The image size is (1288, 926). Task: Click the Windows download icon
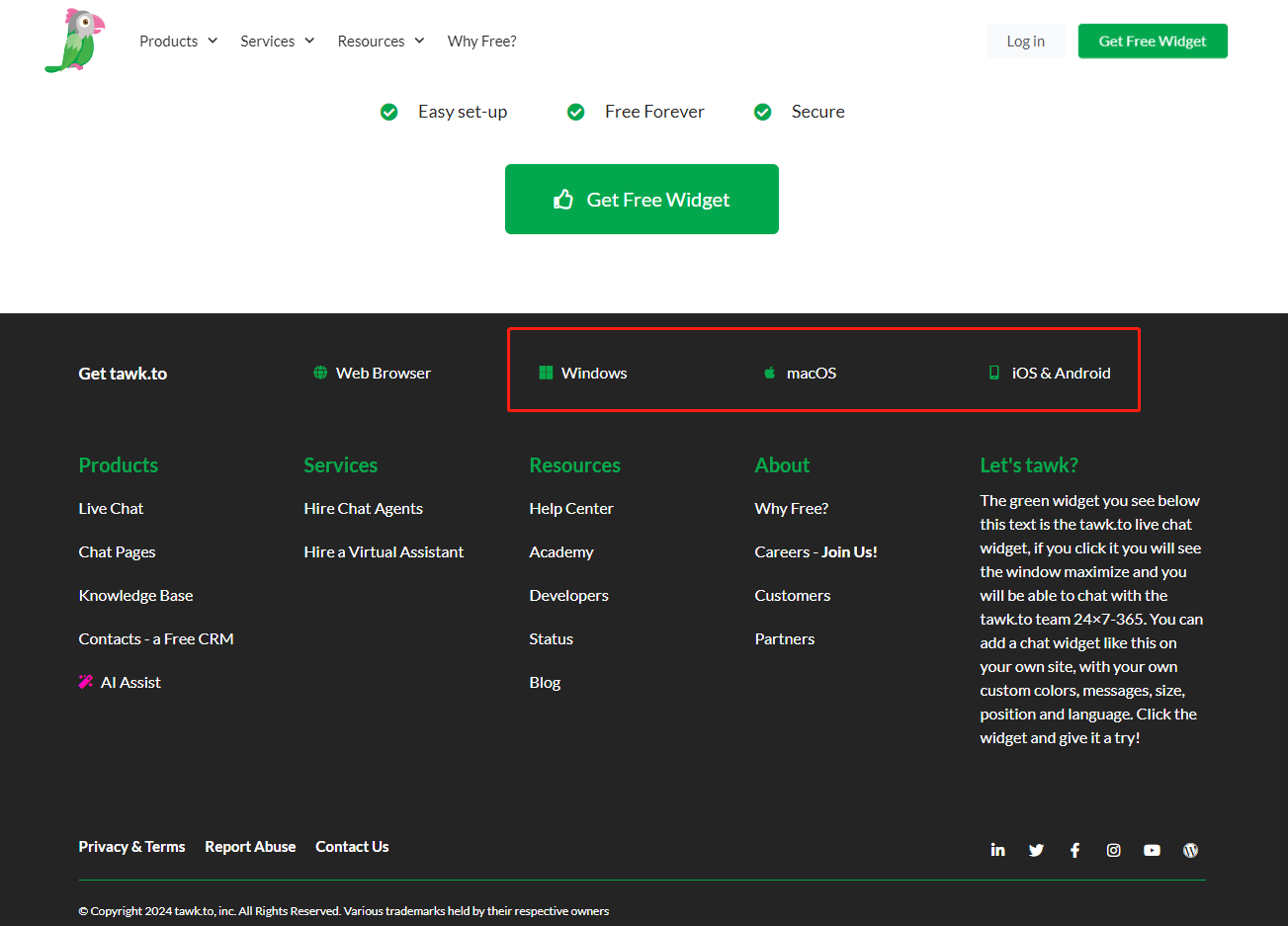click(546, 373)
